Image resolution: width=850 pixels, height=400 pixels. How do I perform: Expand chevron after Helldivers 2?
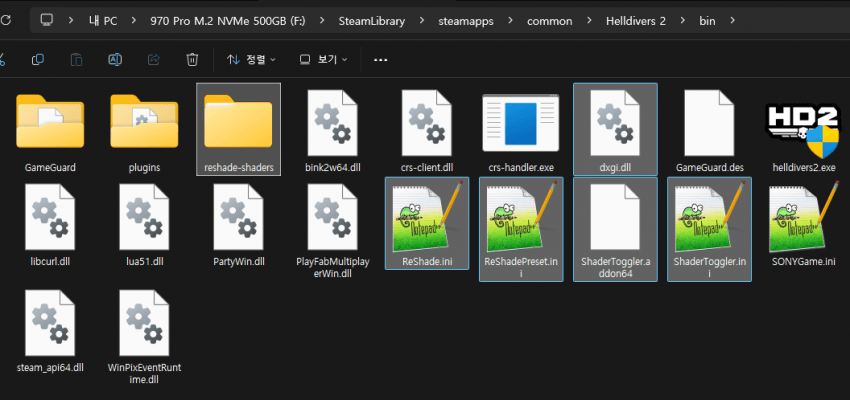point(682,21)
